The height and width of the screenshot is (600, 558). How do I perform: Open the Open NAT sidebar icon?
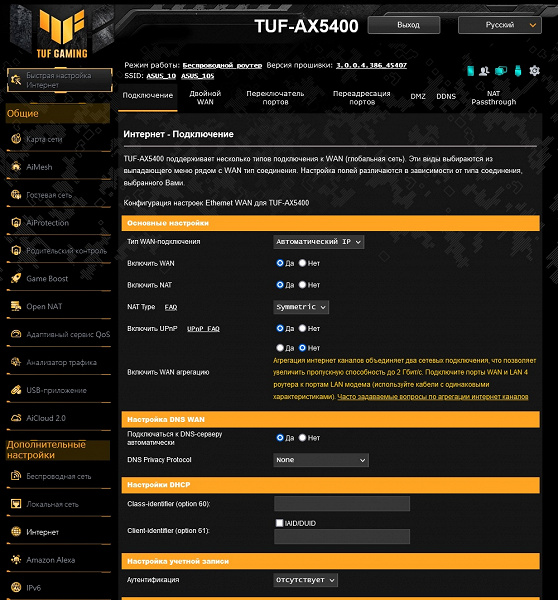tap(16, 306)
